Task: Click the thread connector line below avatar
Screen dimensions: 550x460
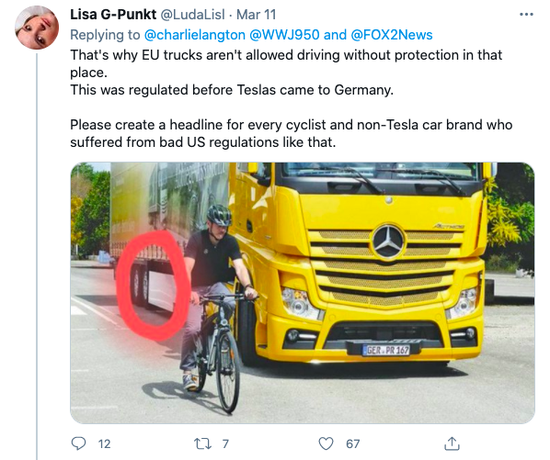Action: coord(37,256)
